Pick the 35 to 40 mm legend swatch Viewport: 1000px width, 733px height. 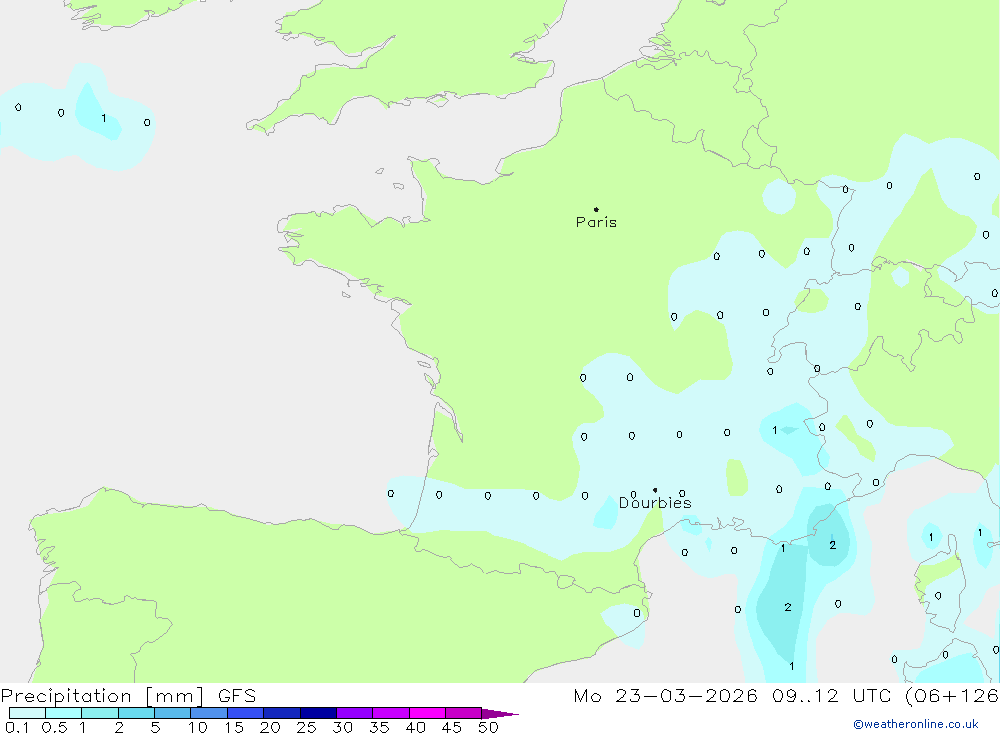point(390,713)
